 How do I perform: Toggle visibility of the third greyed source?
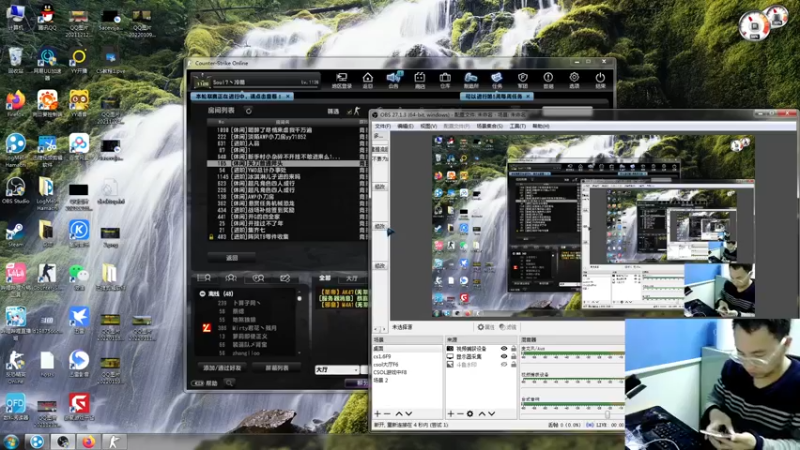pyautogui.click(x=504, y=365)
